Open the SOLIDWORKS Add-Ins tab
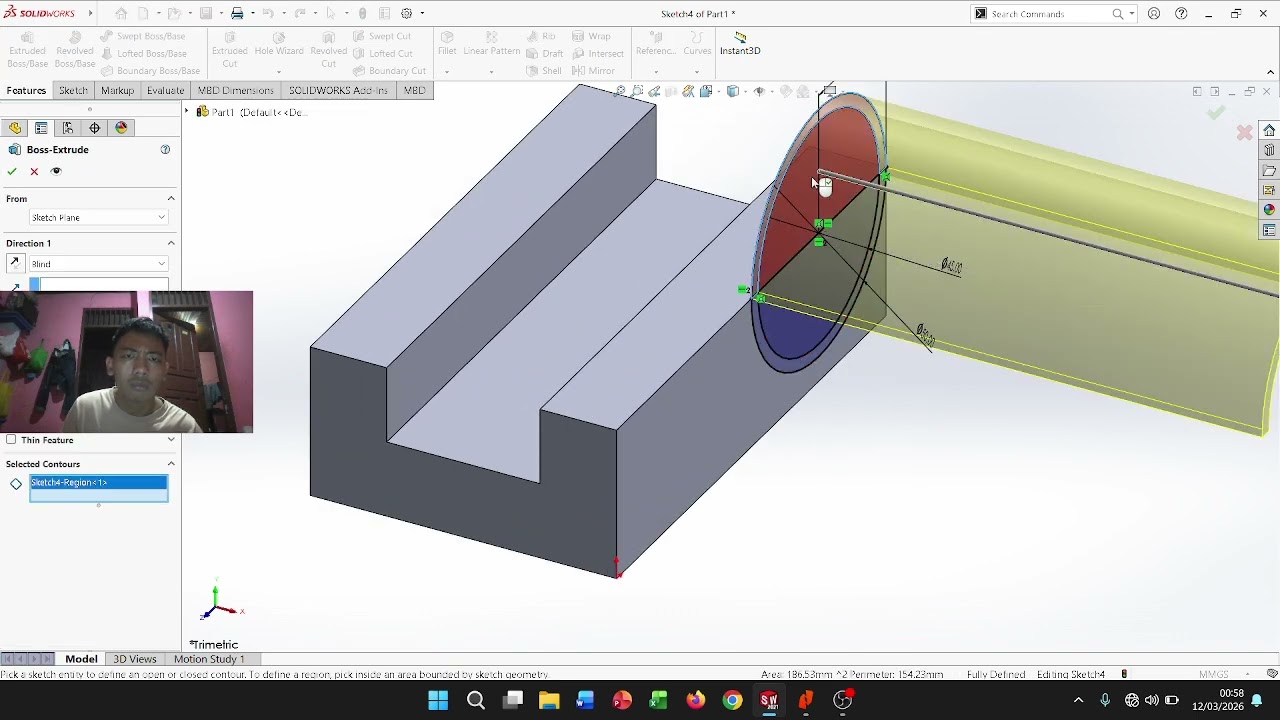 338,91
